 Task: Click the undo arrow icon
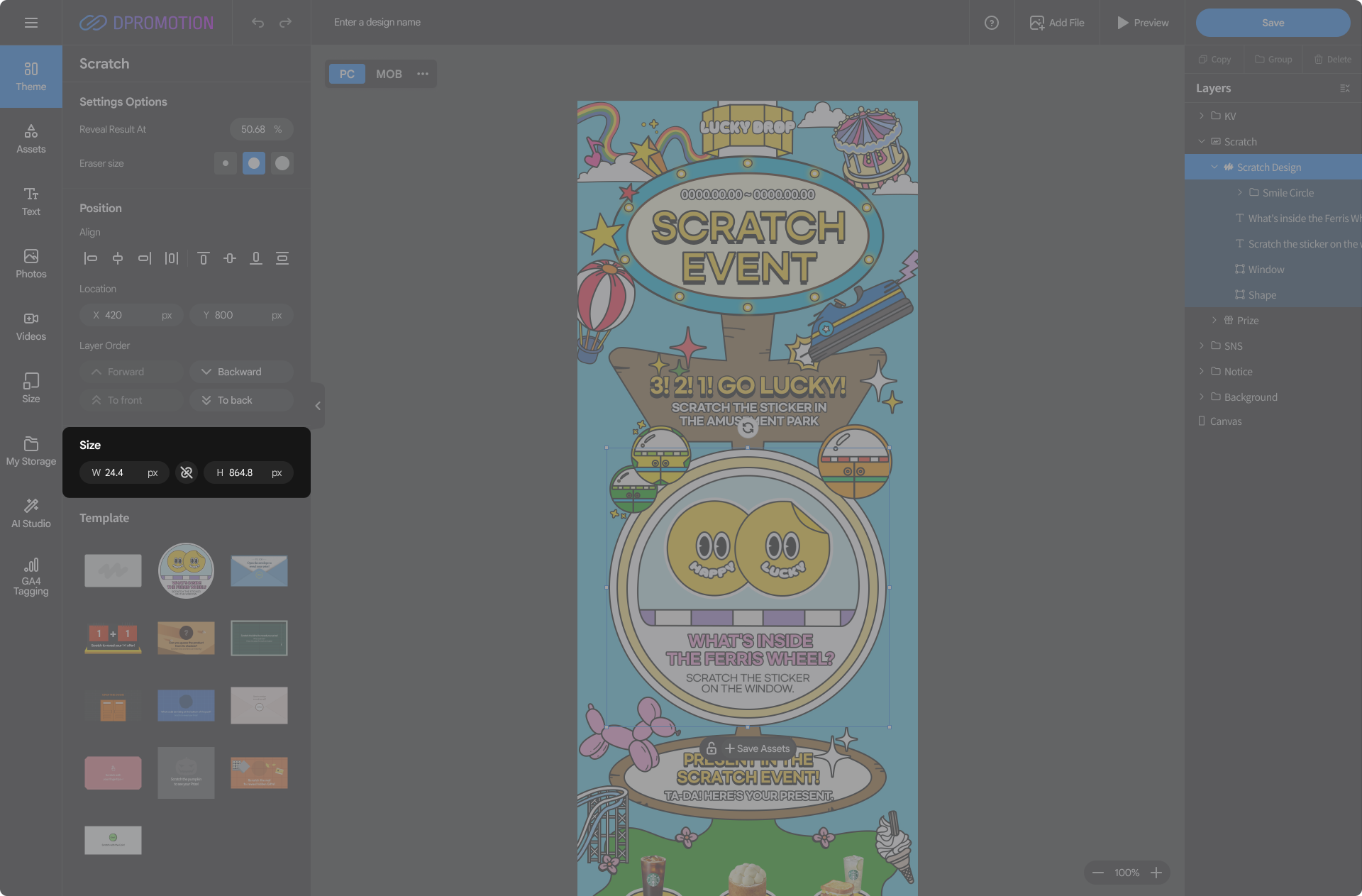258,23
